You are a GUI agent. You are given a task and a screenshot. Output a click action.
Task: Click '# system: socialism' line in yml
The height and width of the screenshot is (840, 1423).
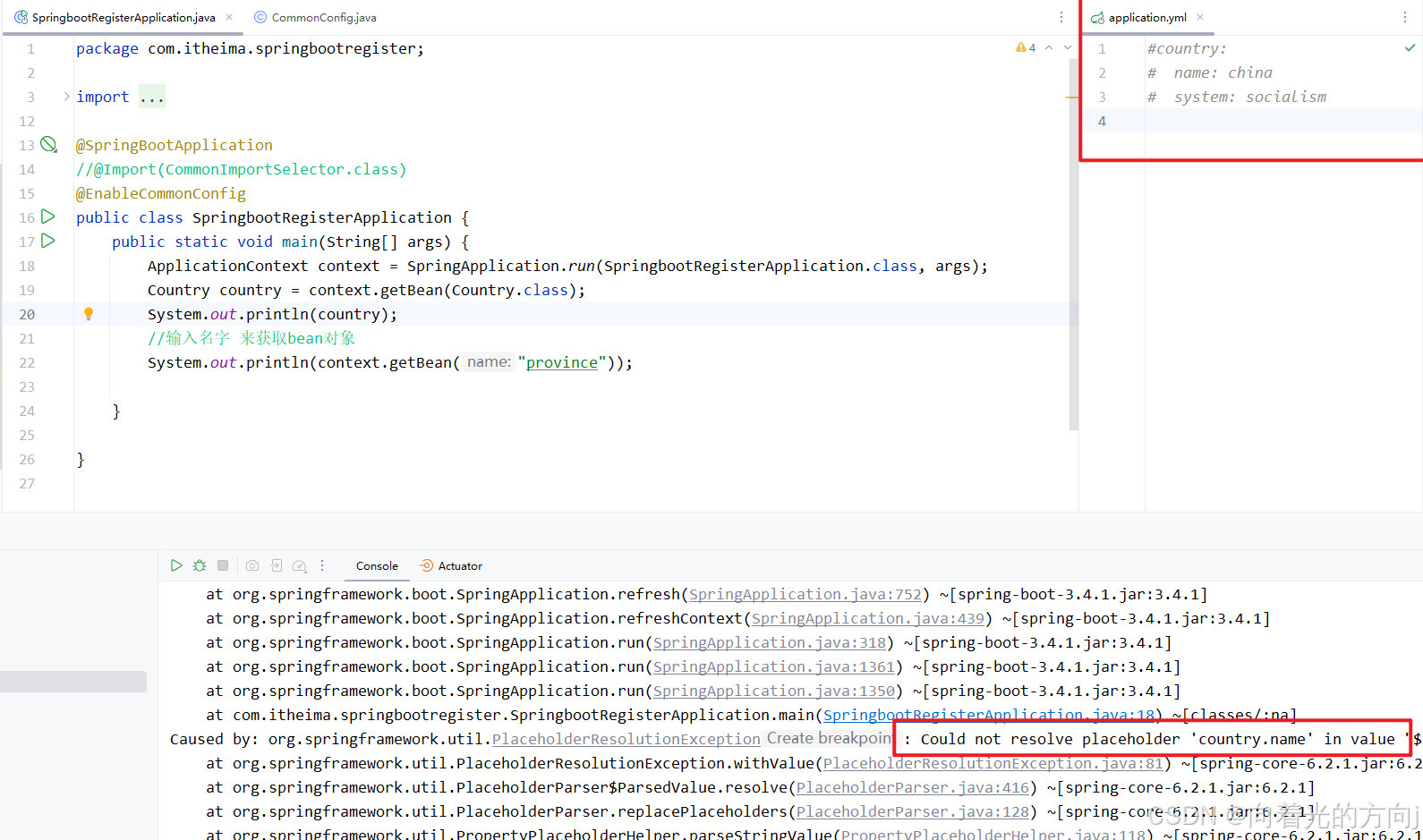1237,97
